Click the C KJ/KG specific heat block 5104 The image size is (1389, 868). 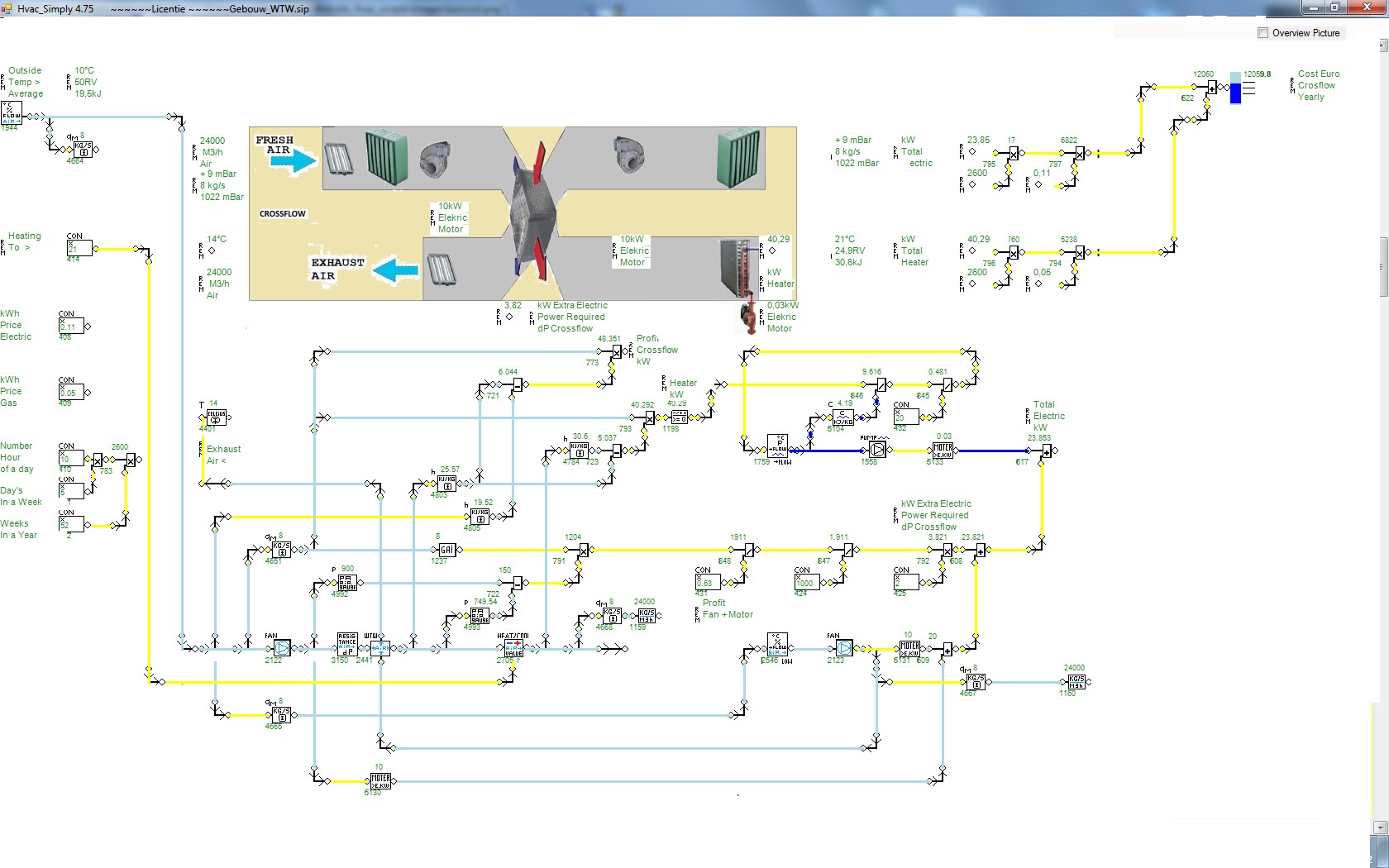[843, 417]
